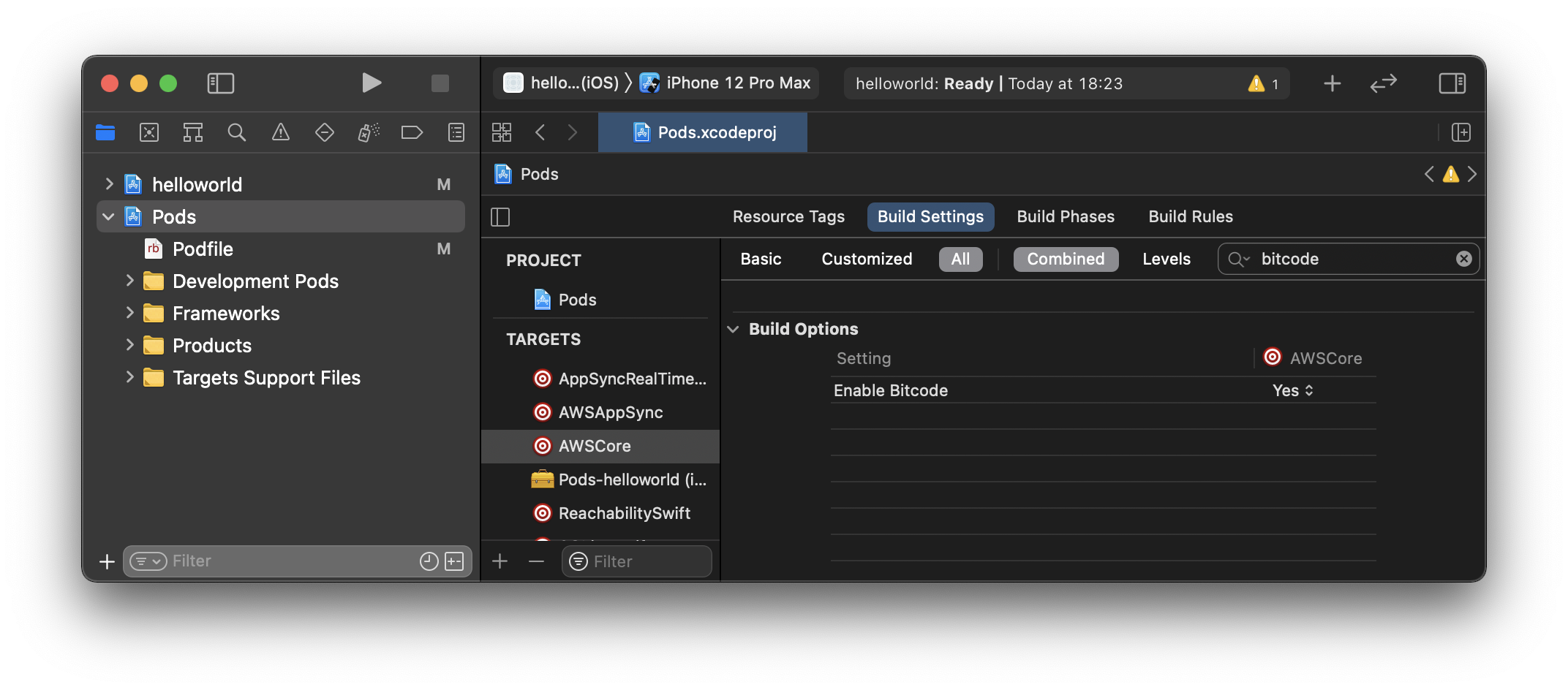Open the Report navigator
1568x690 pixels.
[x=456, y=132]
